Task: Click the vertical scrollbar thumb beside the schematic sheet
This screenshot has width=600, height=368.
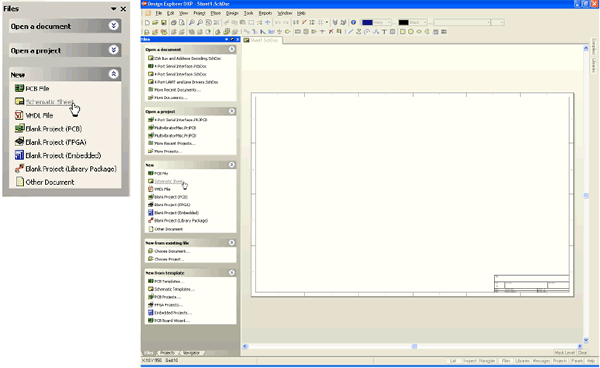Action: point(586,196)
